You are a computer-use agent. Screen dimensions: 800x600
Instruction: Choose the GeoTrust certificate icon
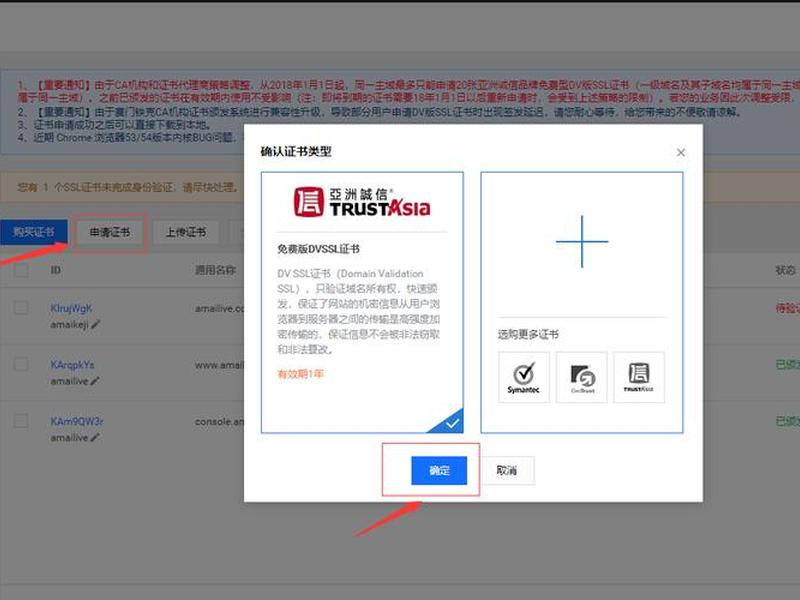tap(582, 378)
